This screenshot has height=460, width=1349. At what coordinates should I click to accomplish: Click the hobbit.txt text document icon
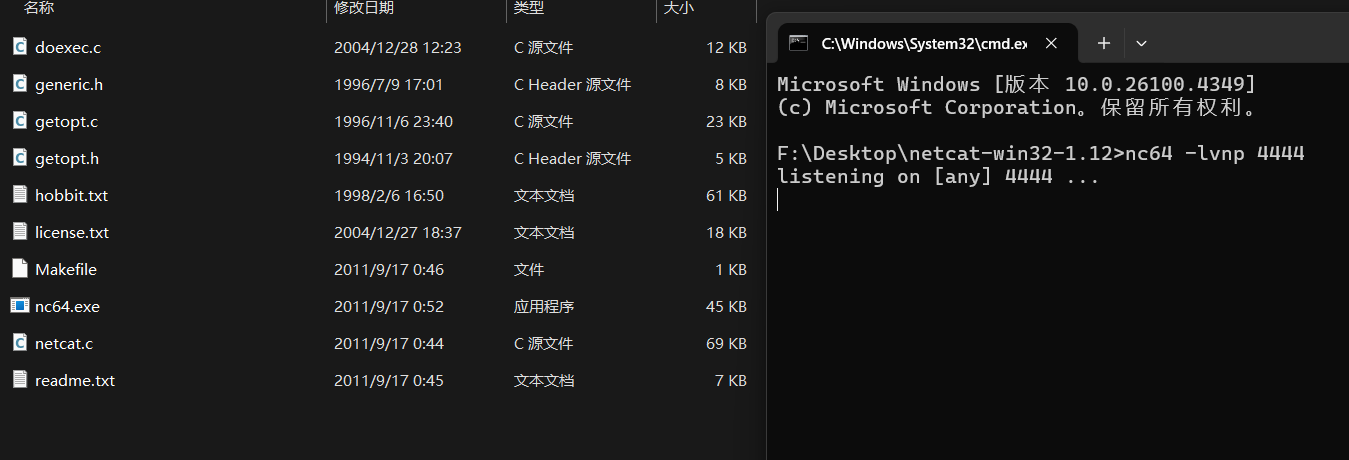pyautogui.click(x=19, y=195)
